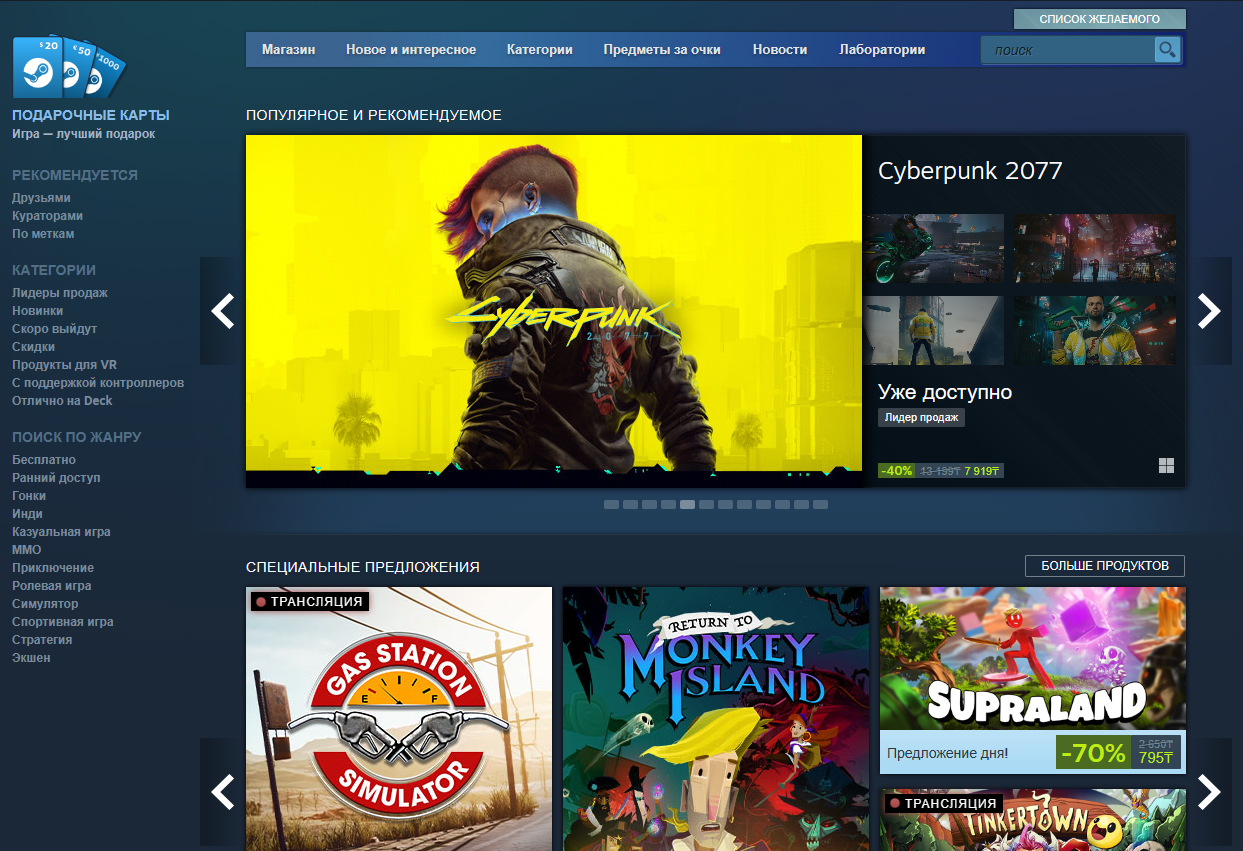Browse the Казуальная игра genre
Viewport: 1243px width, 851px height.
point(61,532)
